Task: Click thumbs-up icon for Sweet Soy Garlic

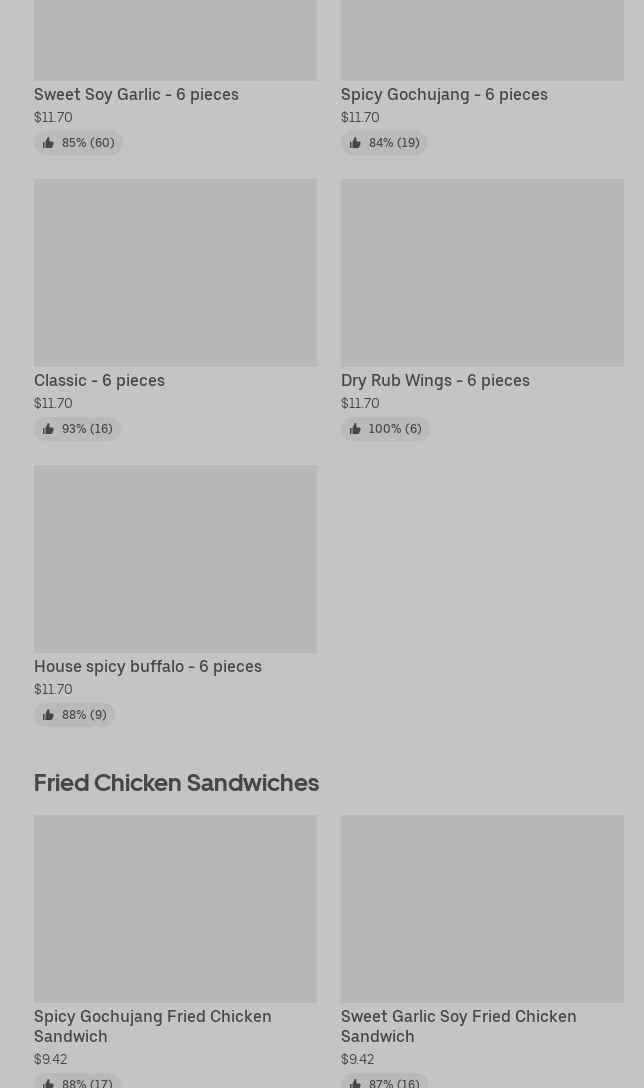Action: coord(48,143)
